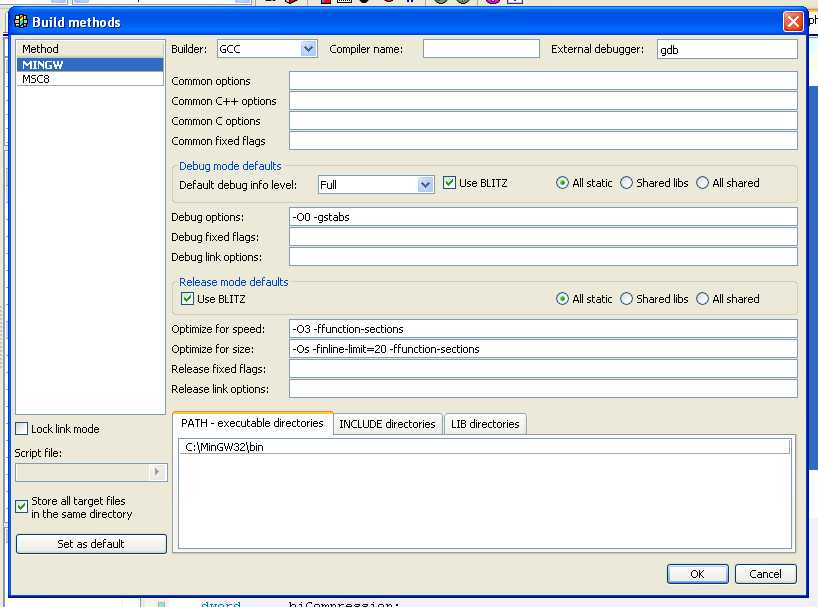Toggle Use BLITZ in Release mode defaults
818x607 pixels.
pos(187,299)
